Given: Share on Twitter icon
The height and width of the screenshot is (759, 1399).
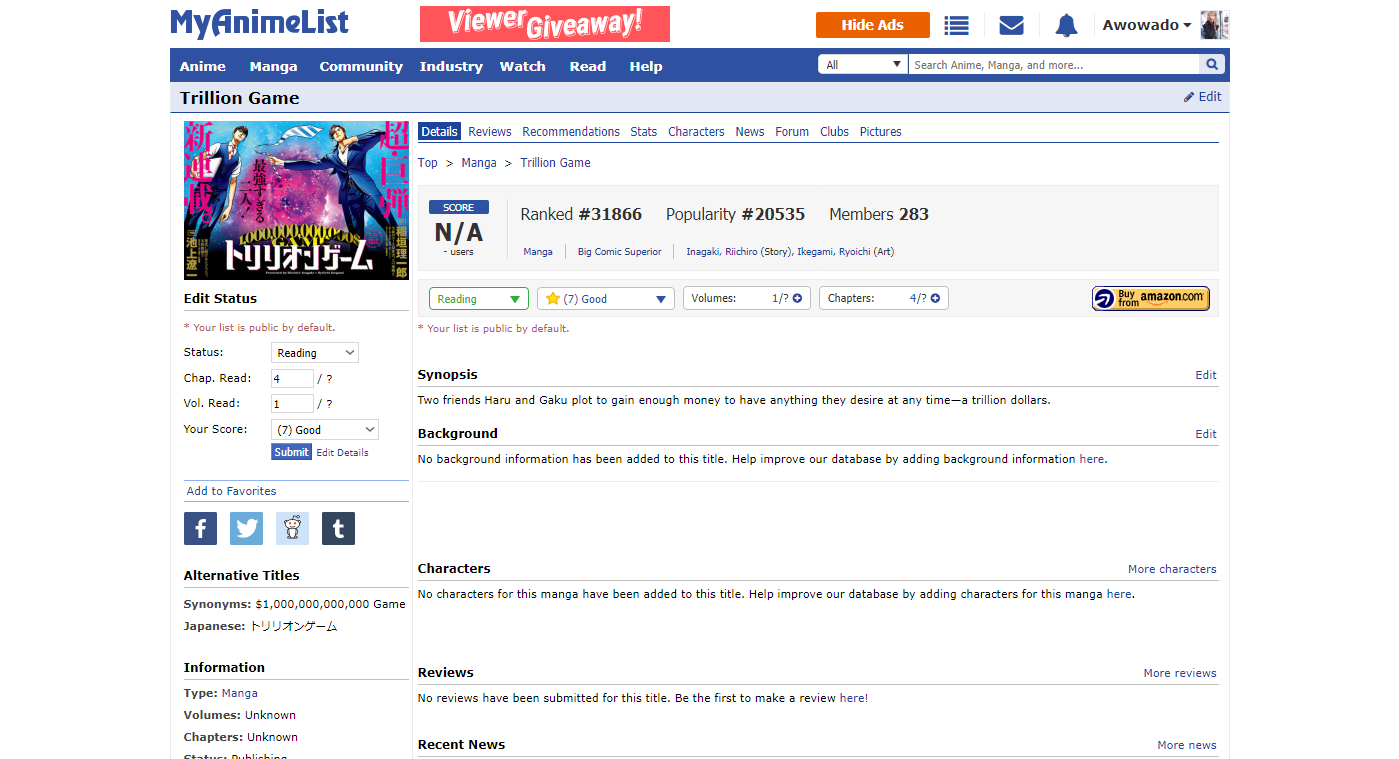Looking at the screenshot, I should (x=246, y=528).
